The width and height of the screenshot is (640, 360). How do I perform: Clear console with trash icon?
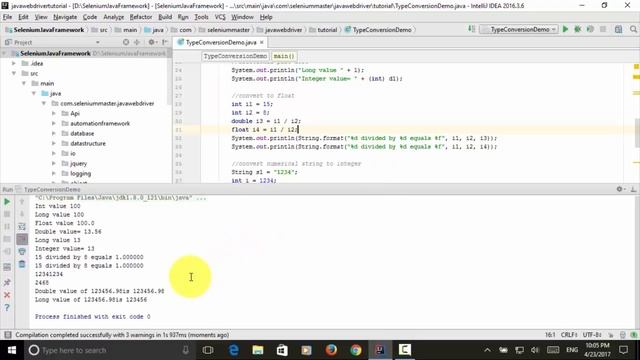[22, 264]
